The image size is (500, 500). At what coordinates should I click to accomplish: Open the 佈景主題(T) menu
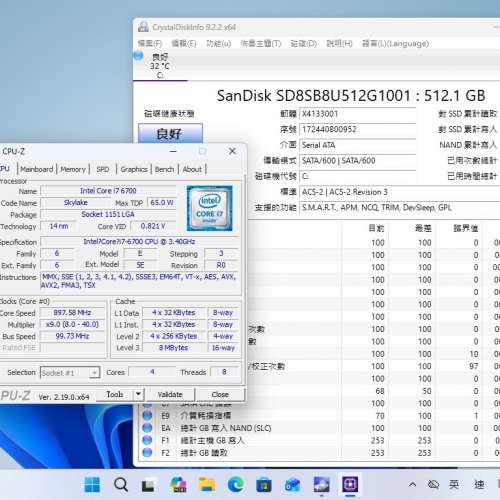[x=261, y=44]
